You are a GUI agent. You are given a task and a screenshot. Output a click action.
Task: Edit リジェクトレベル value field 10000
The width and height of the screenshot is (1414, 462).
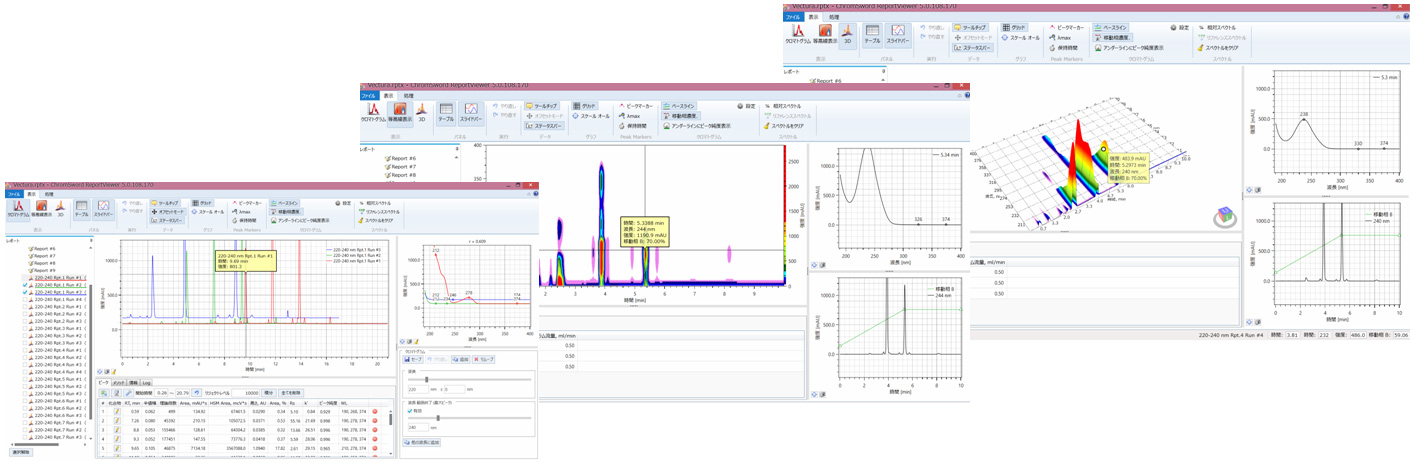pos(246,393)
